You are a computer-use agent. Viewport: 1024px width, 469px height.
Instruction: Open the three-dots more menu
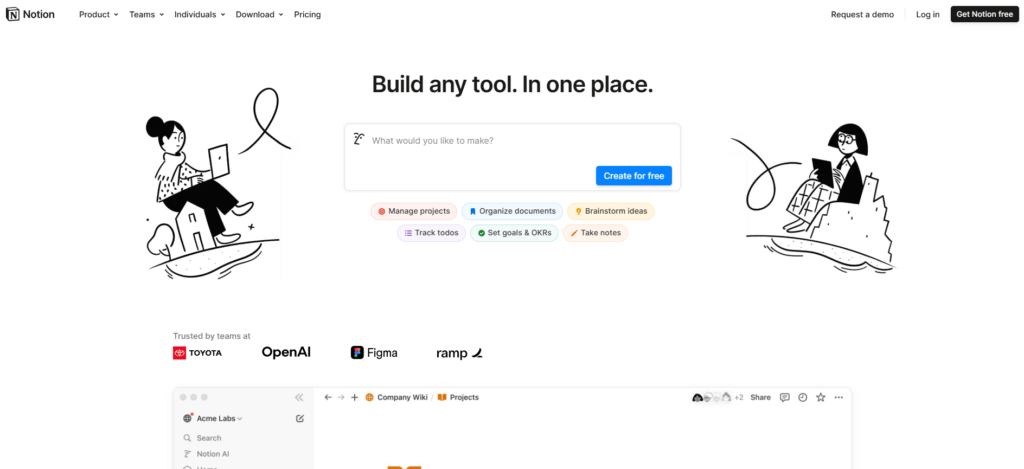pyautogui.click(x=838, y=397)
